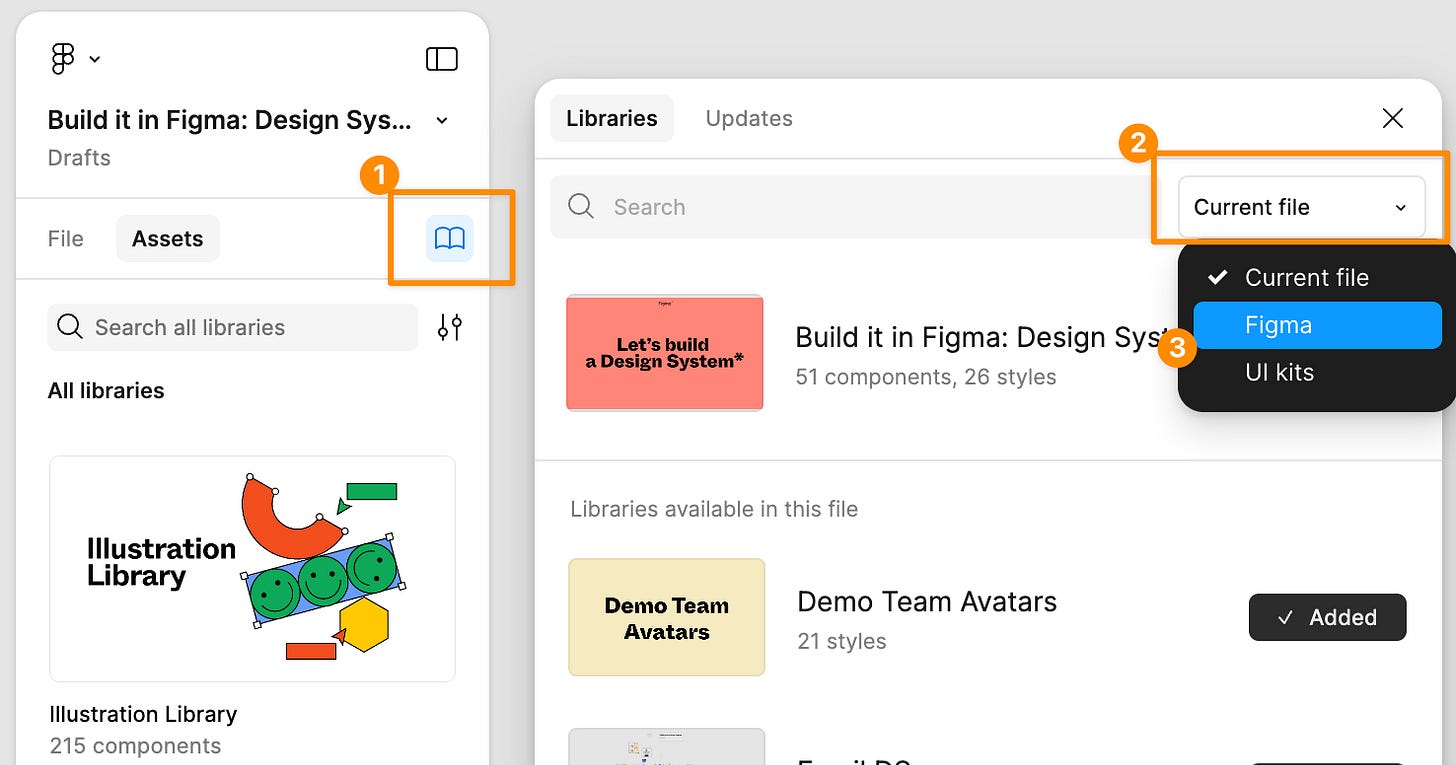Click the Drafts location label

79,158
